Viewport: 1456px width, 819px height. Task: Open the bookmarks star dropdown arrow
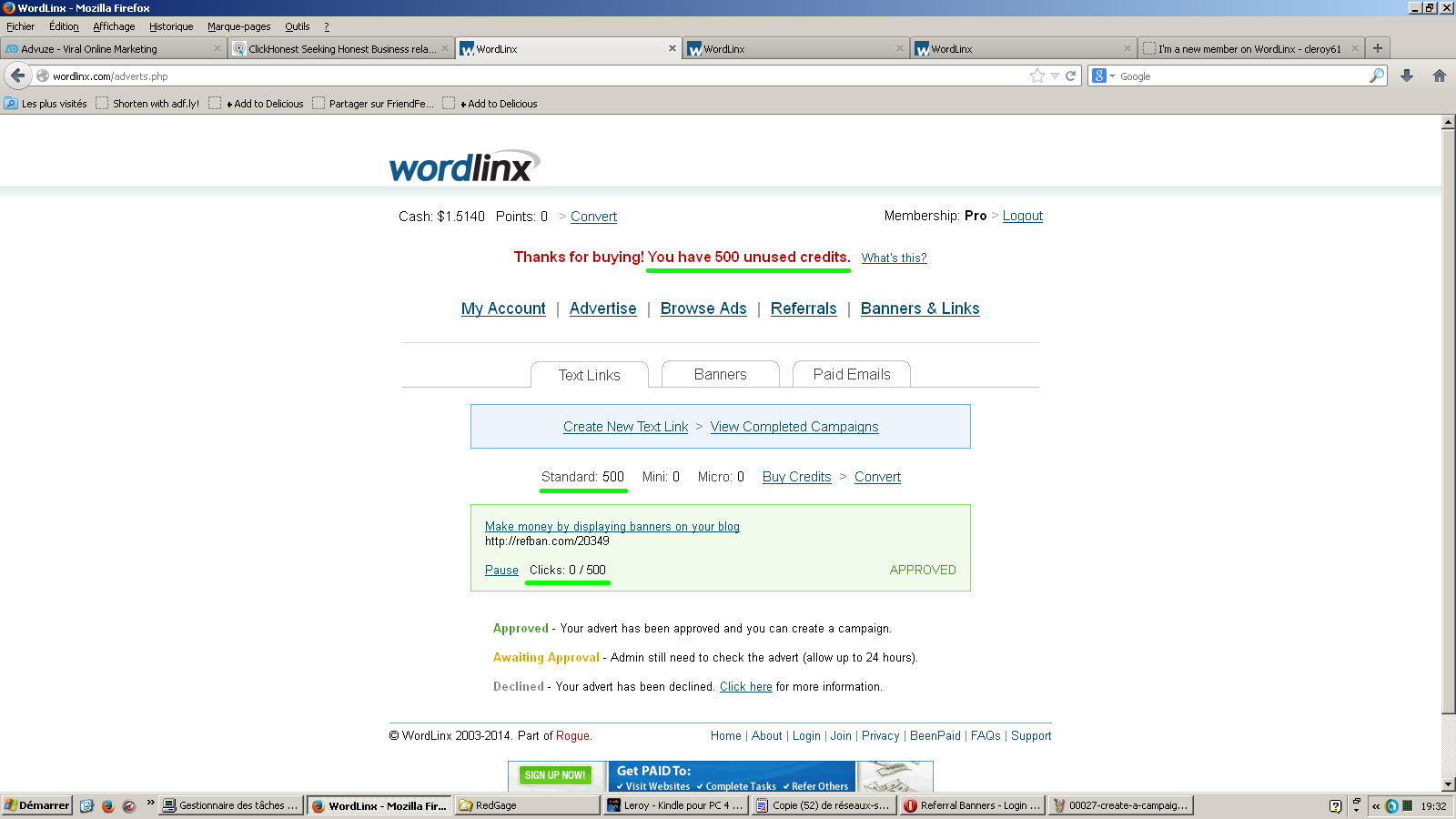click(1055, 76)
